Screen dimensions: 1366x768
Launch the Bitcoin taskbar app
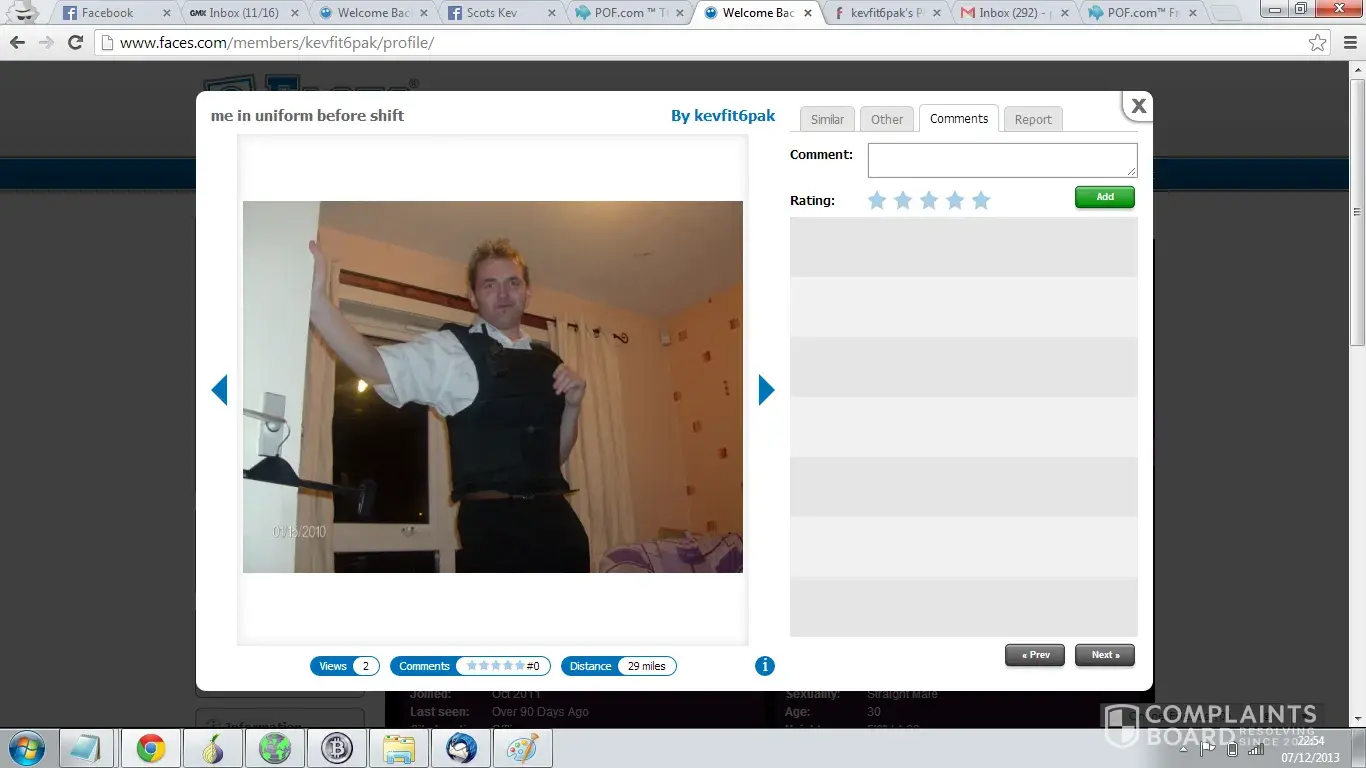(x=336, y=748)
